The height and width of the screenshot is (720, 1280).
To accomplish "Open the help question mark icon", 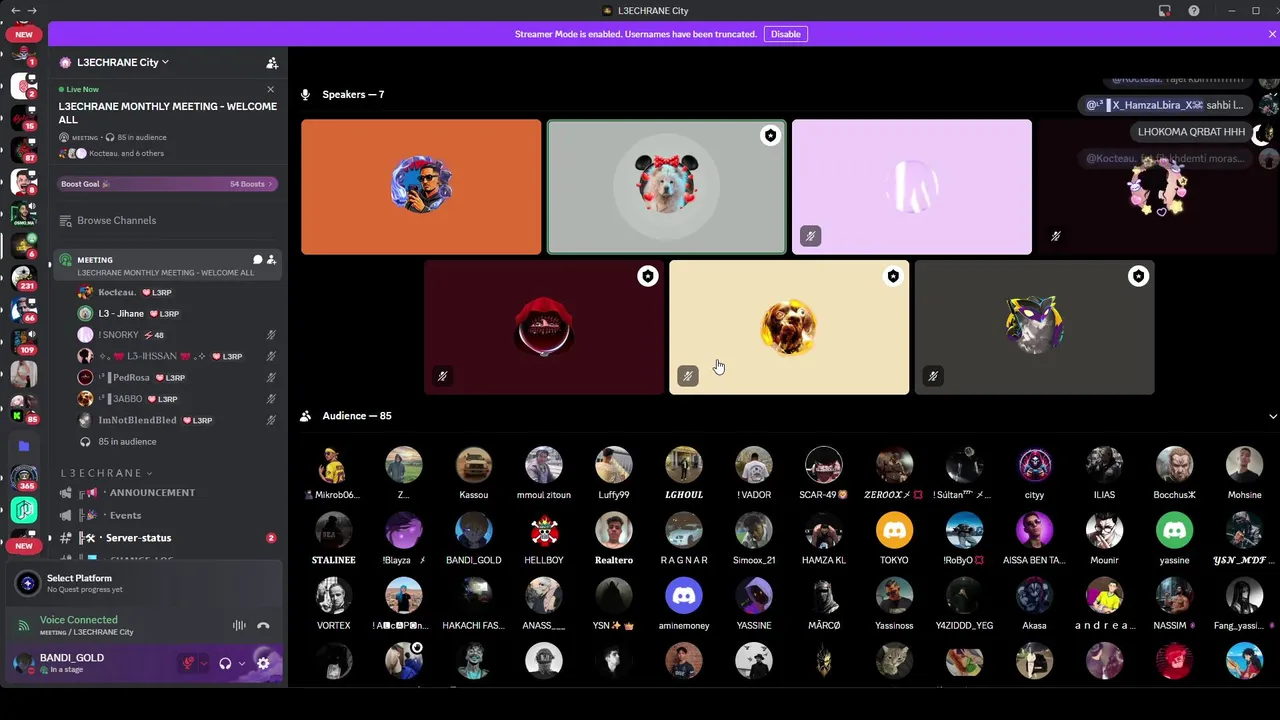I will [1194, 11].
